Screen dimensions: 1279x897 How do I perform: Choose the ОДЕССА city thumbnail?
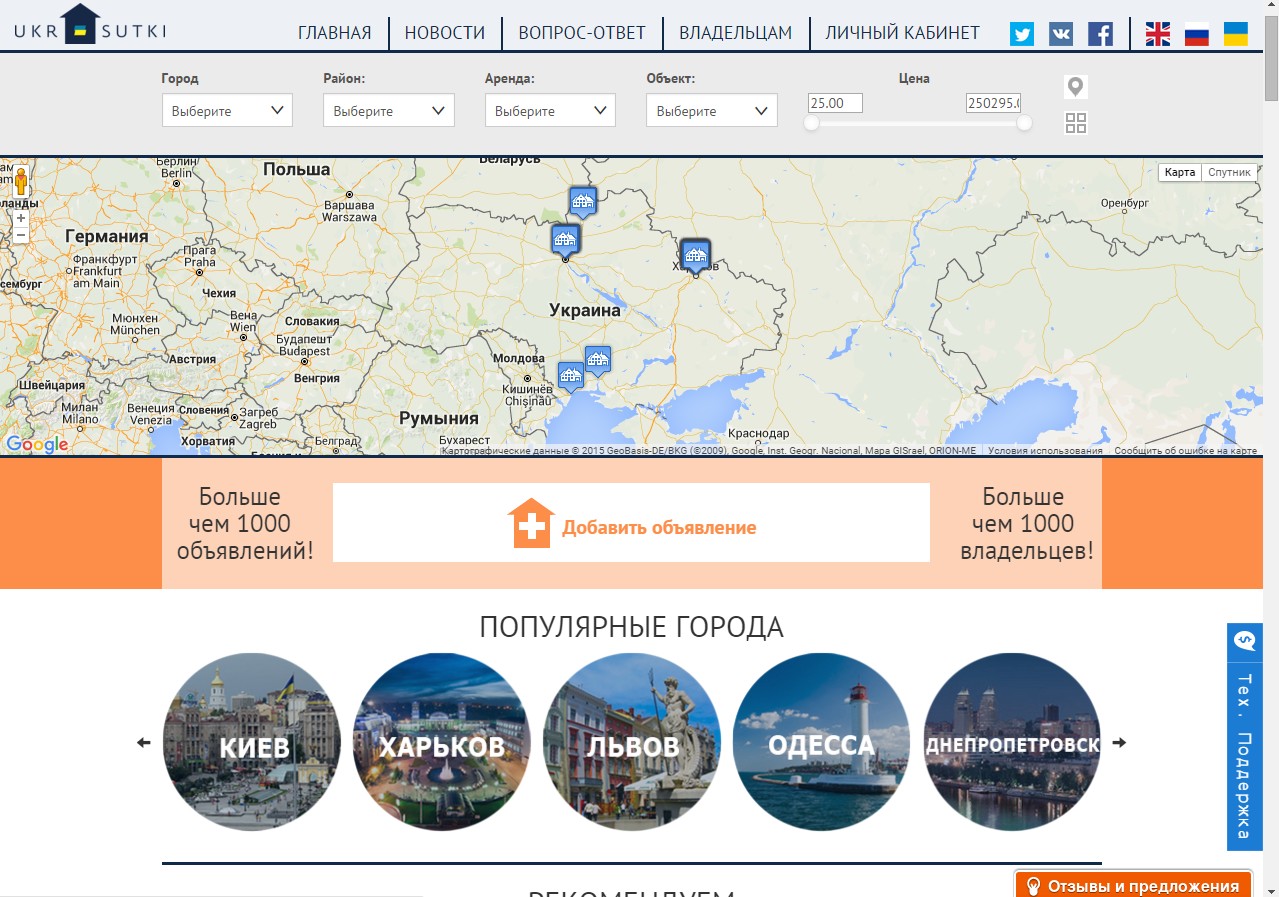[822, 742]
